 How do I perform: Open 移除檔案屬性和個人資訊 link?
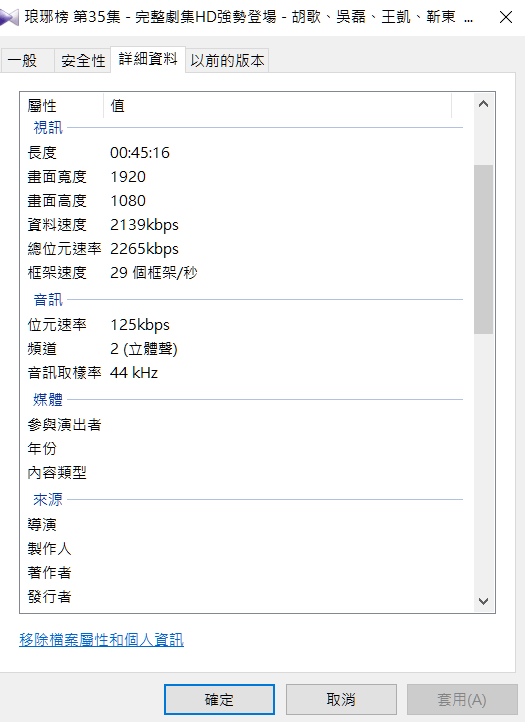pos(101,640)
